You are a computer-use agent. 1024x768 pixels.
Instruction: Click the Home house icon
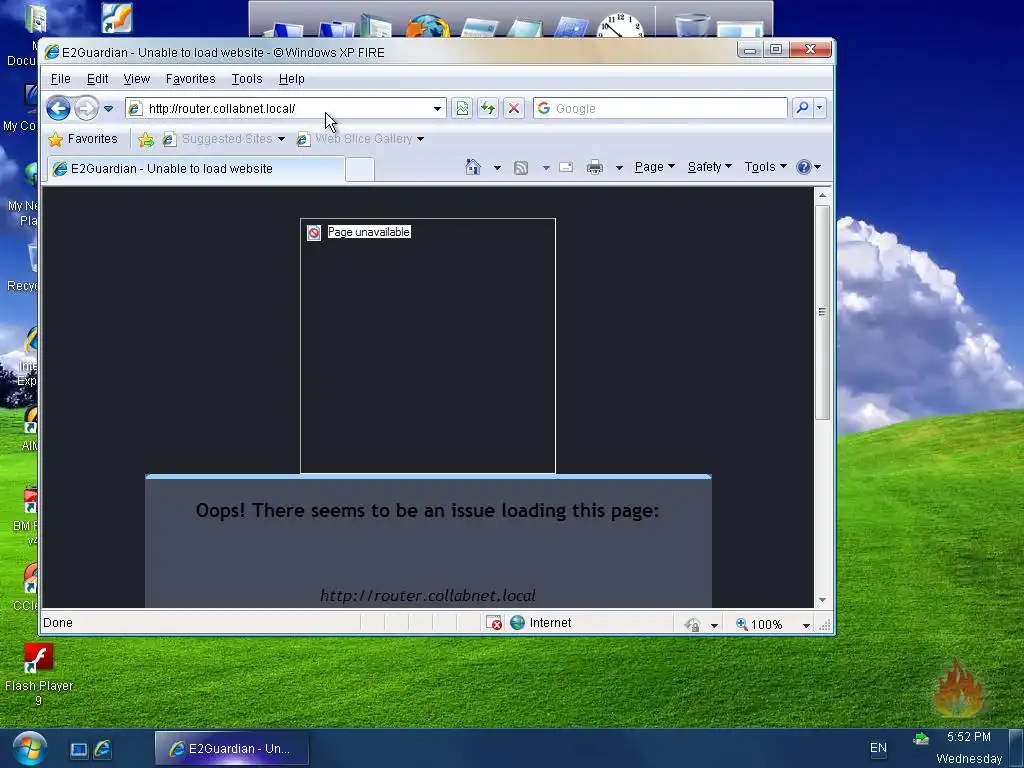(473, 167)
